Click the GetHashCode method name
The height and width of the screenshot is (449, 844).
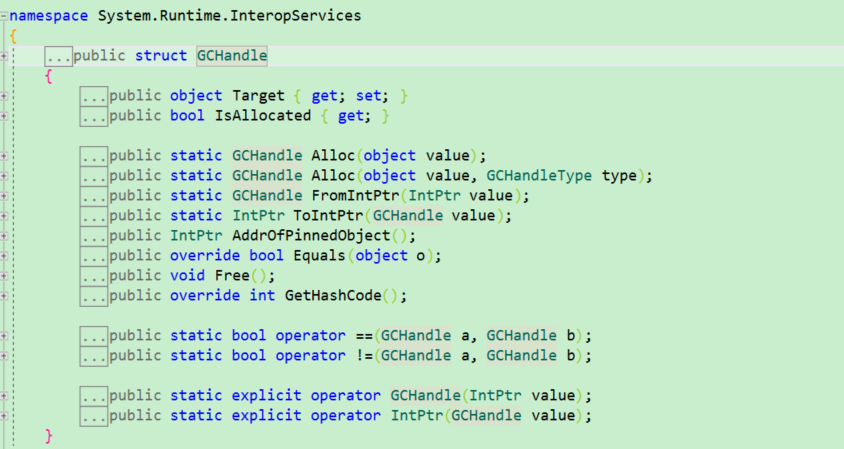click(333, 295)
